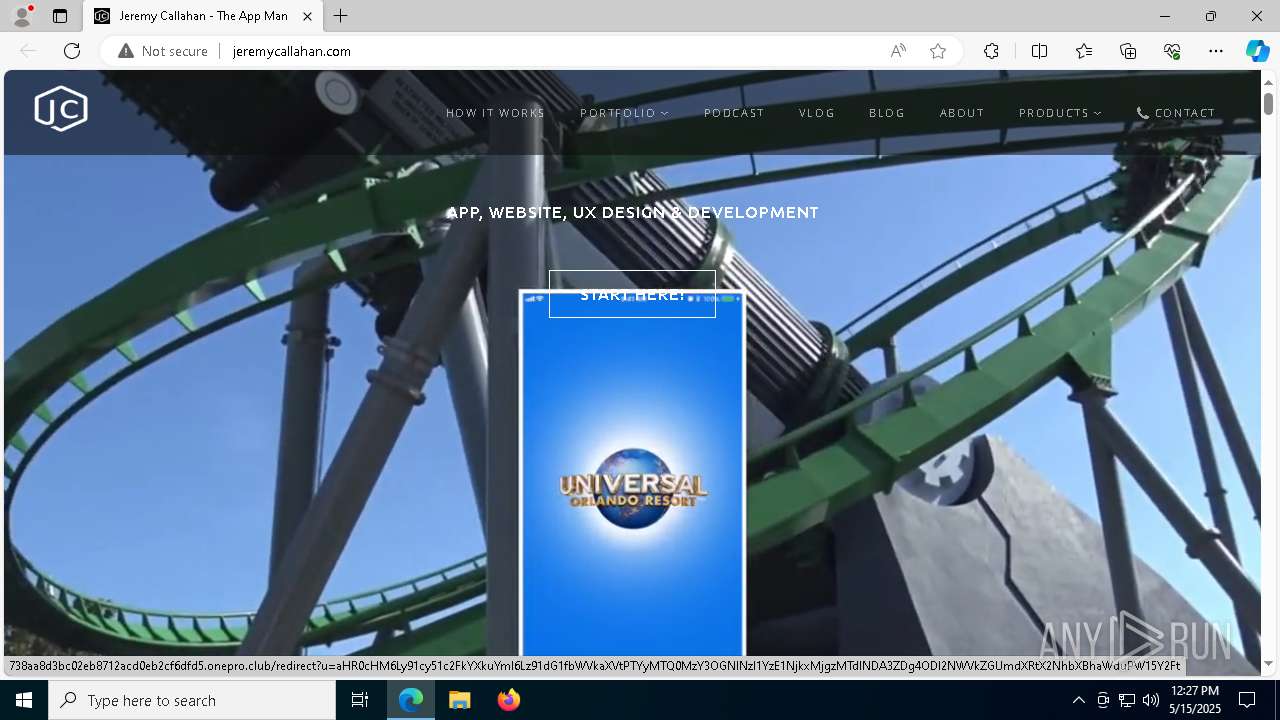
Task: Open the Collections icon
Action: [1128, 51]
